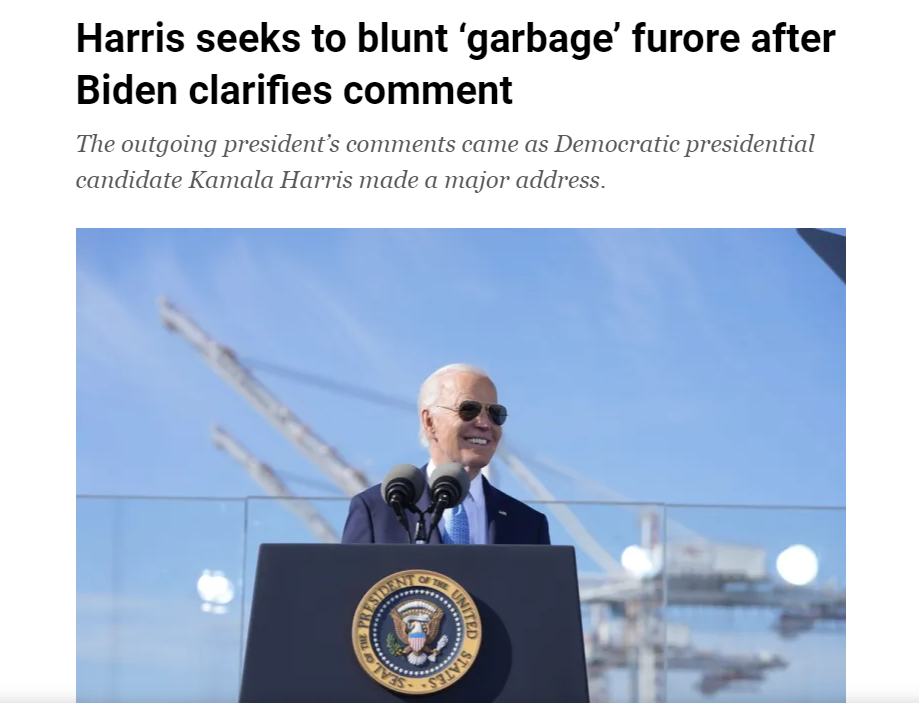
Task: Click the aviator sunglasses in the photo
Action: coord(475,411)
